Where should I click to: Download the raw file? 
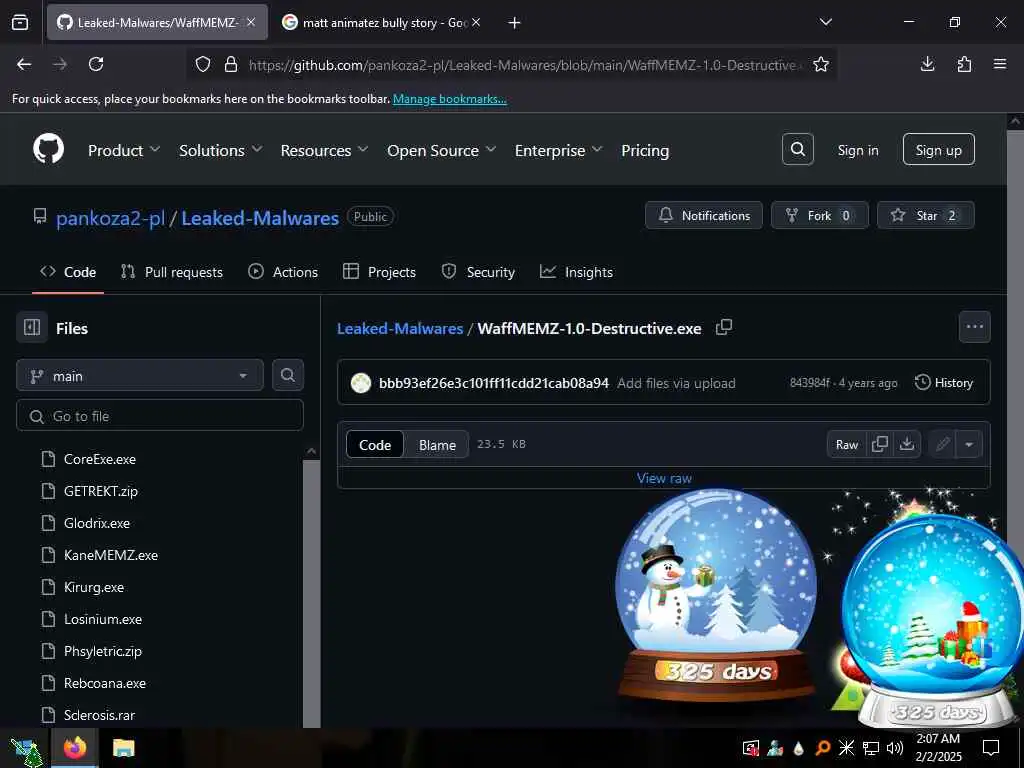(x=907, y=444)
